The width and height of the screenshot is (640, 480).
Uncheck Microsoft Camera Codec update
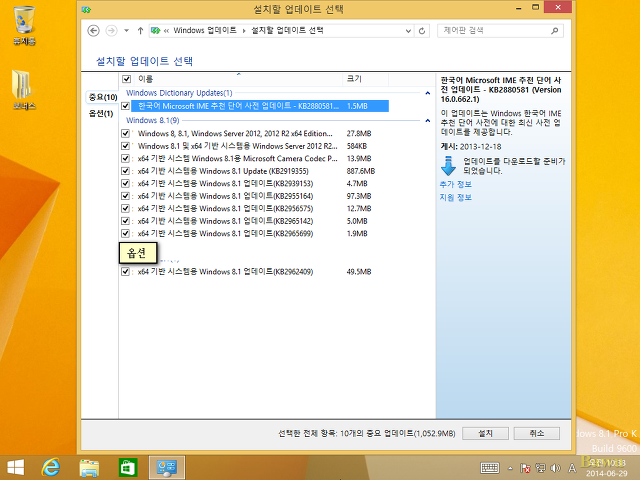coord(125,159)
